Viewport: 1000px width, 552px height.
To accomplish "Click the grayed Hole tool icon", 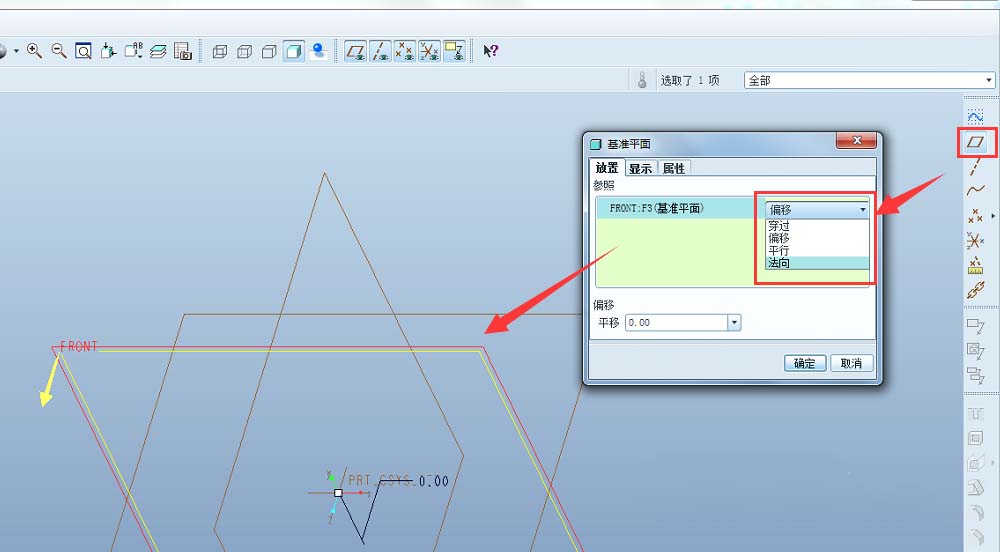I will click(975, 414).
